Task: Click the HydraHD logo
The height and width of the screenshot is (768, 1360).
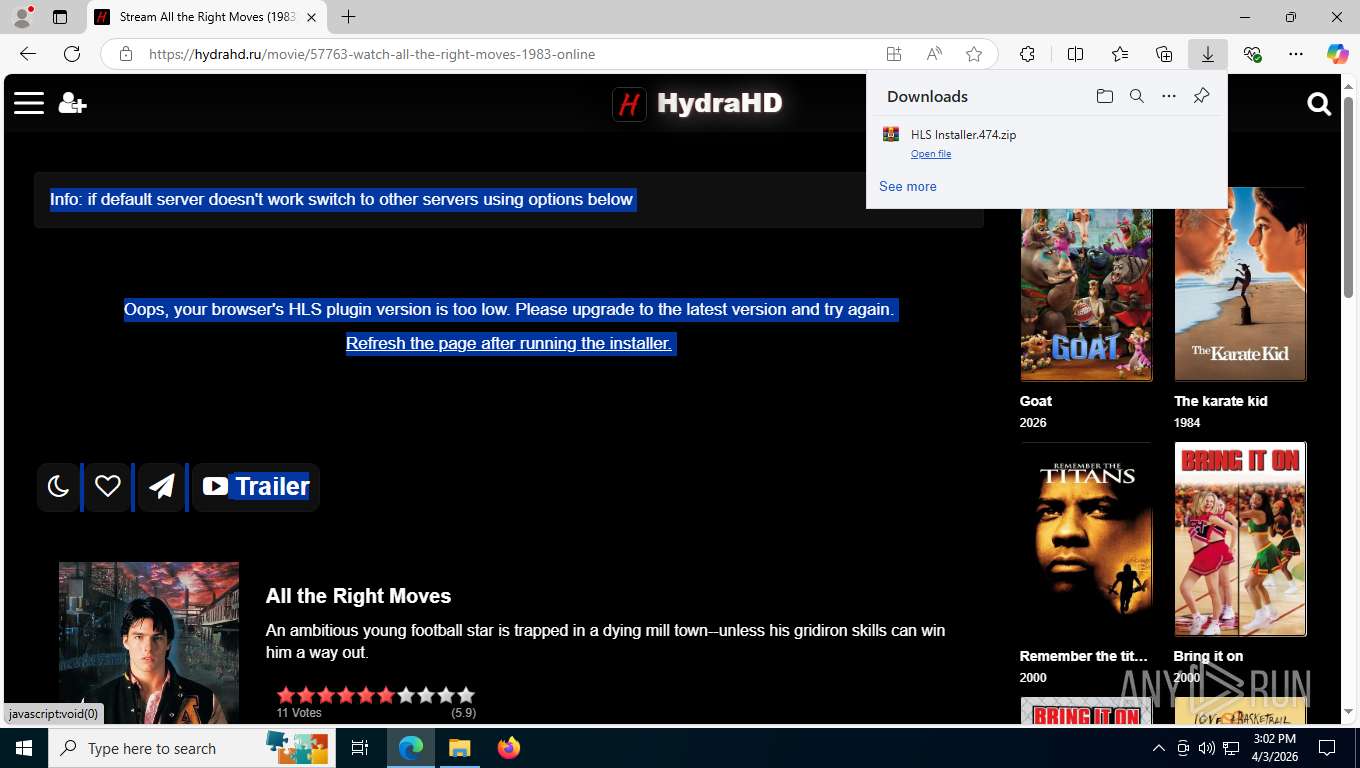Action: [x=697, y=103]
